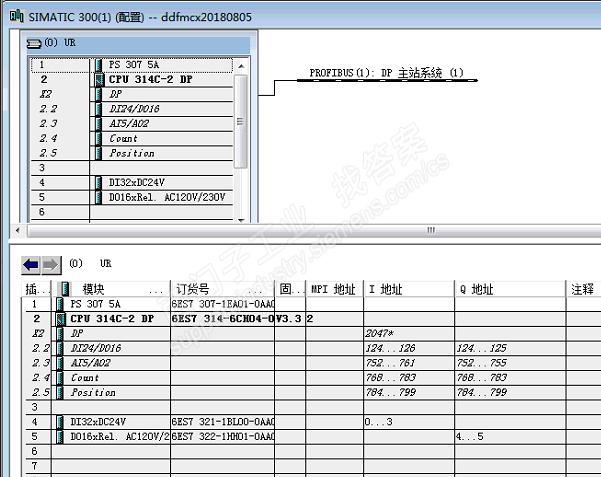Click PS 307 5A icon in detail table
The image size is (601, 477).
60,304
